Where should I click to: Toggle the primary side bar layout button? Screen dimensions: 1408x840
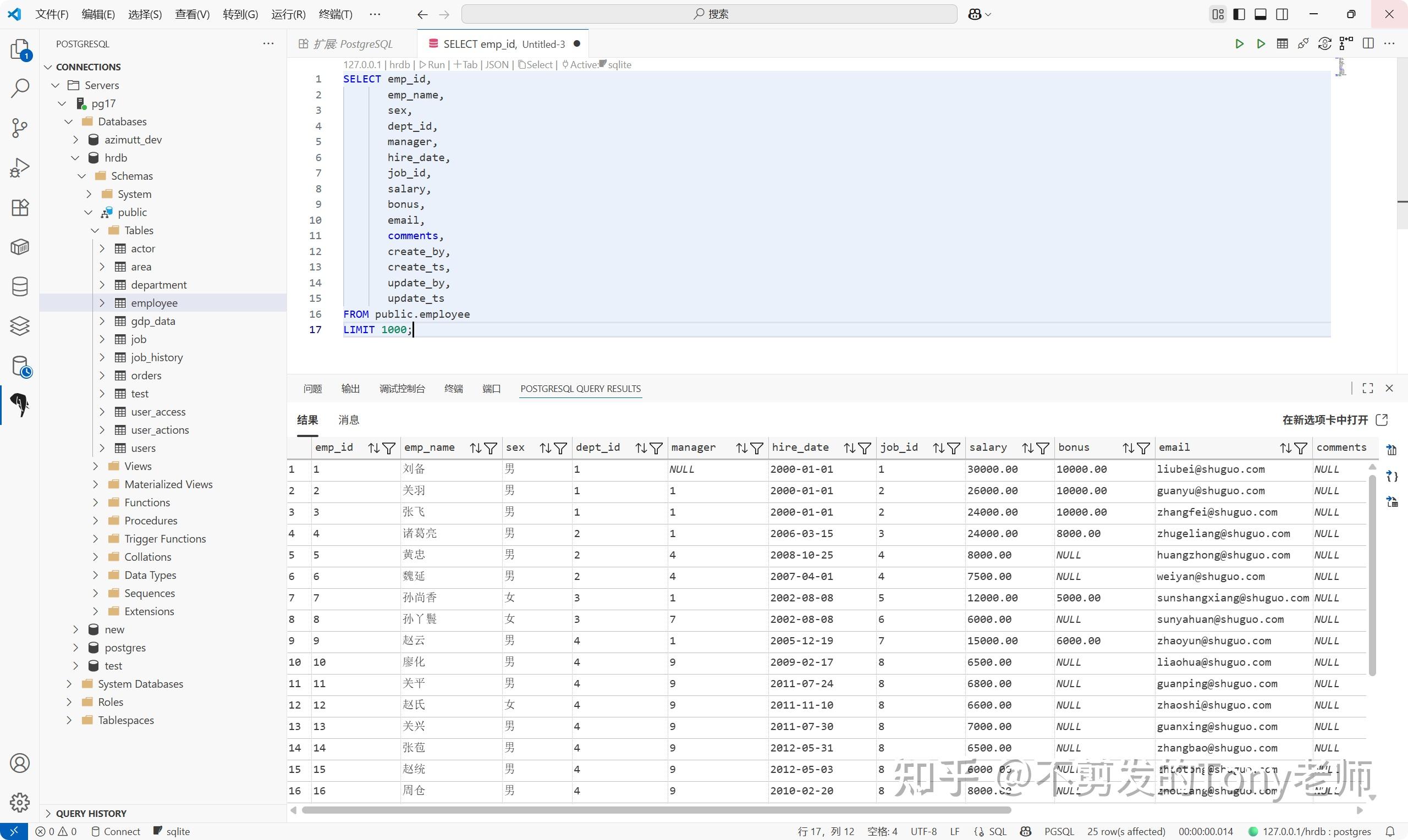(x=1239, y=14)
